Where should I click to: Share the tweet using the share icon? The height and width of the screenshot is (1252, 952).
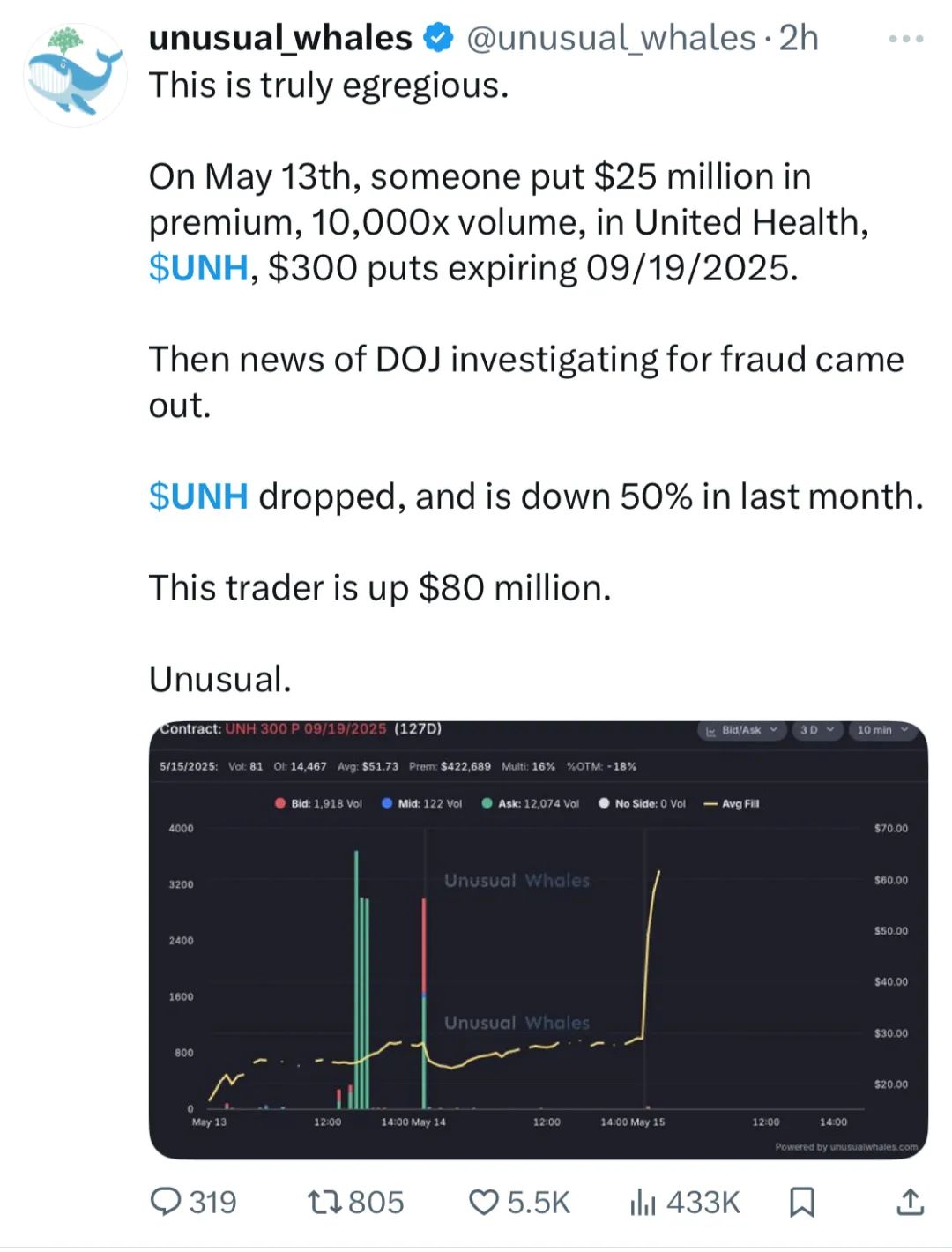910,1202
